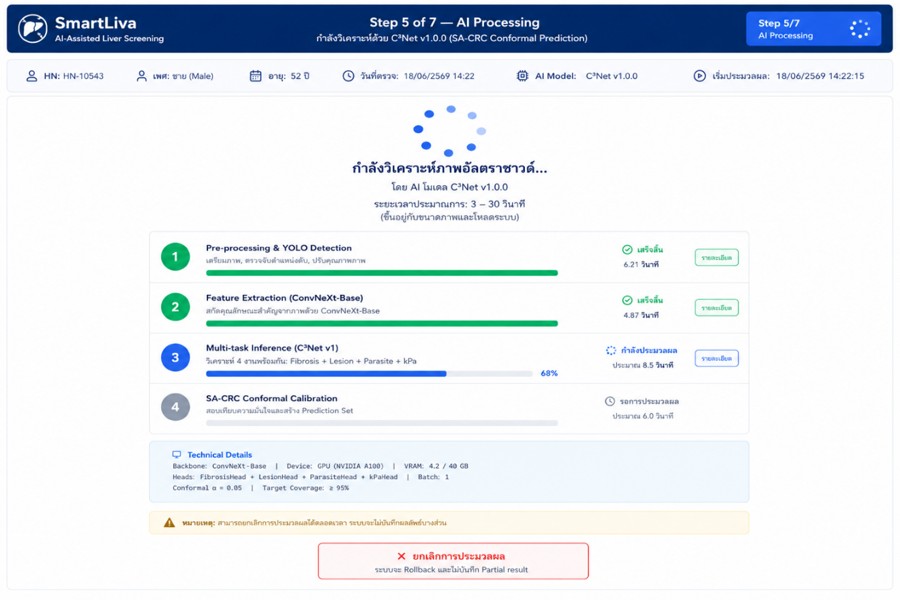The width and height of the screenshot is (900, 600).
Task: Click the 'VRAM: 4.2 / 40 GB' text
Action: click(x=436, y=466)
